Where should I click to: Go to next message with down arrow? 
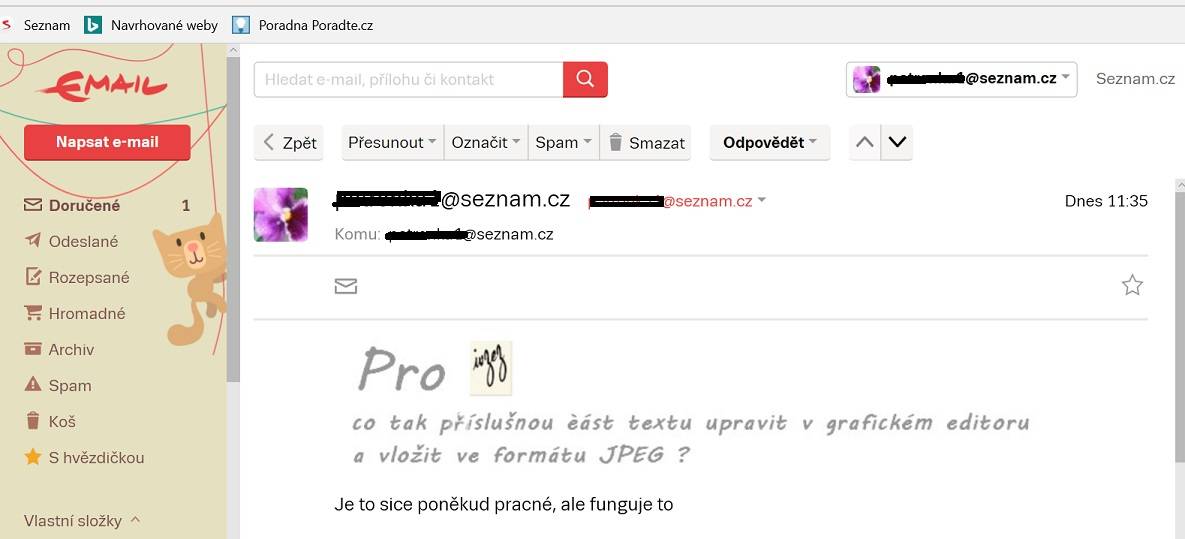coord(897,142)
